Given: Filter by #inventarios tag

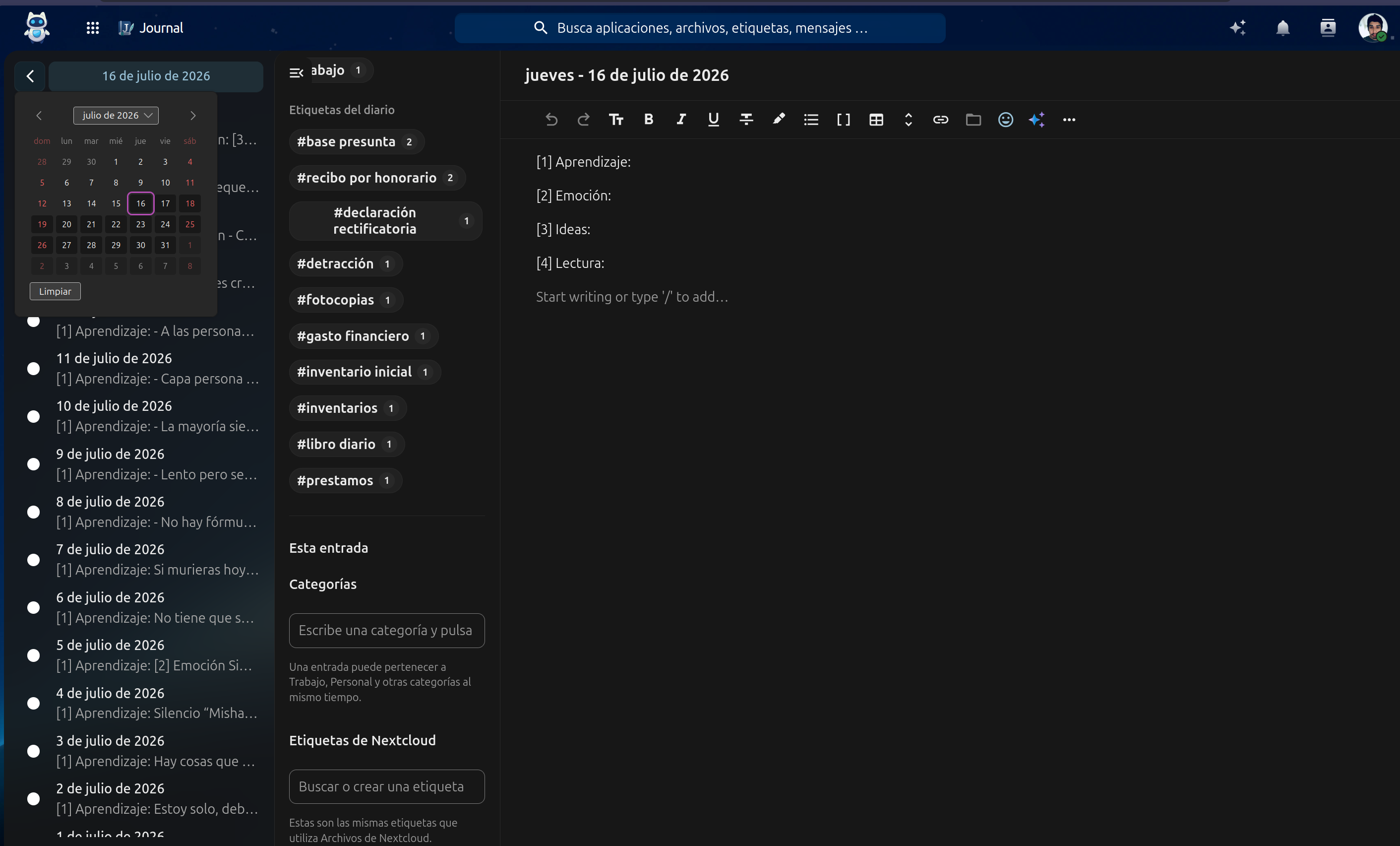Looking at the screenshot, I should pos(348,408).
